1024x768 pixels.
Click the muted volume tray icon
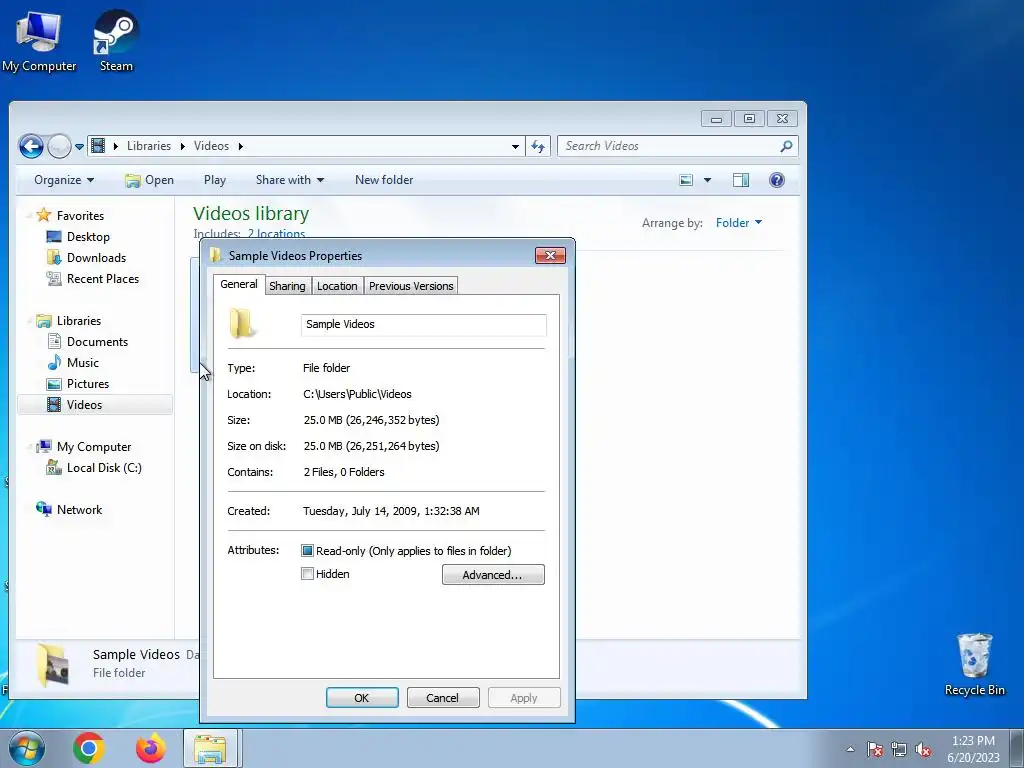923,749
